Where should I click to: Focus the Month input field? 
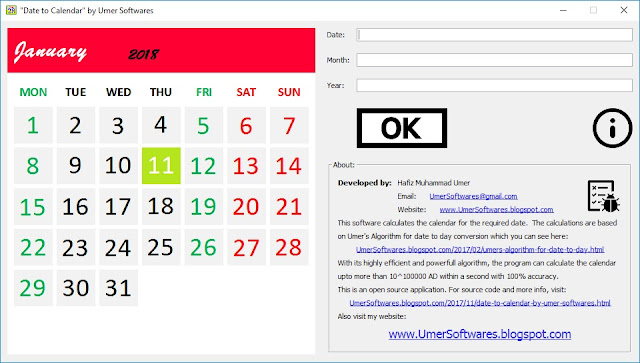(494, 60)
